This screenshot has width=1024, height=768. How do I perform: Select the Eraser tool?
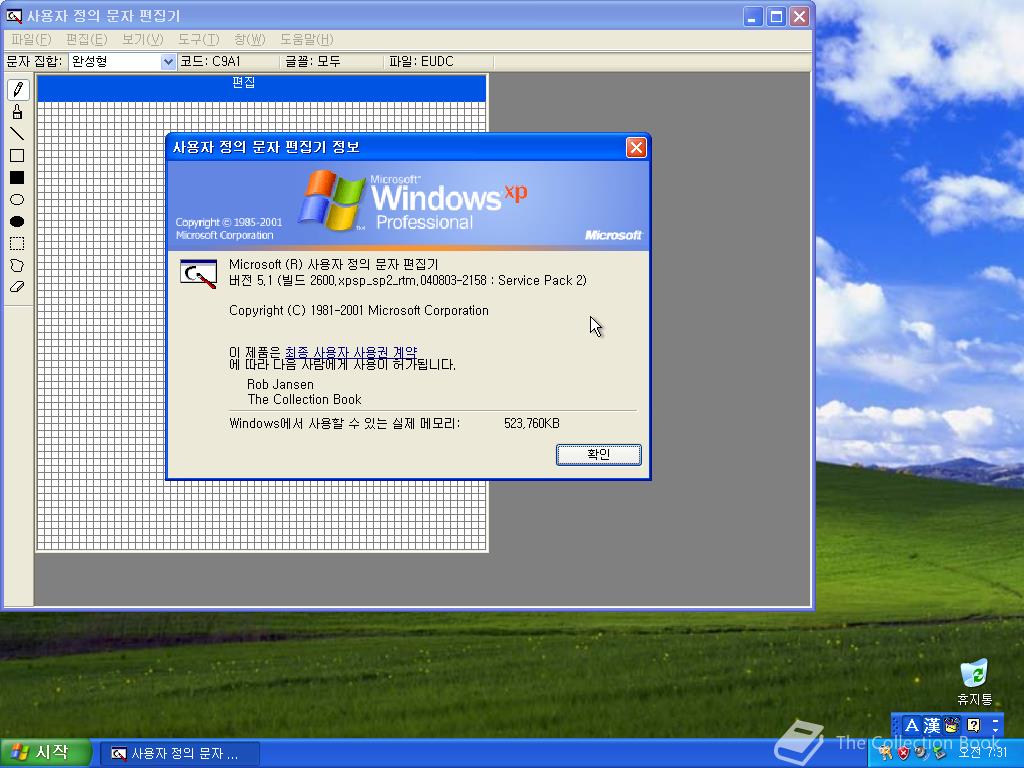18,287
